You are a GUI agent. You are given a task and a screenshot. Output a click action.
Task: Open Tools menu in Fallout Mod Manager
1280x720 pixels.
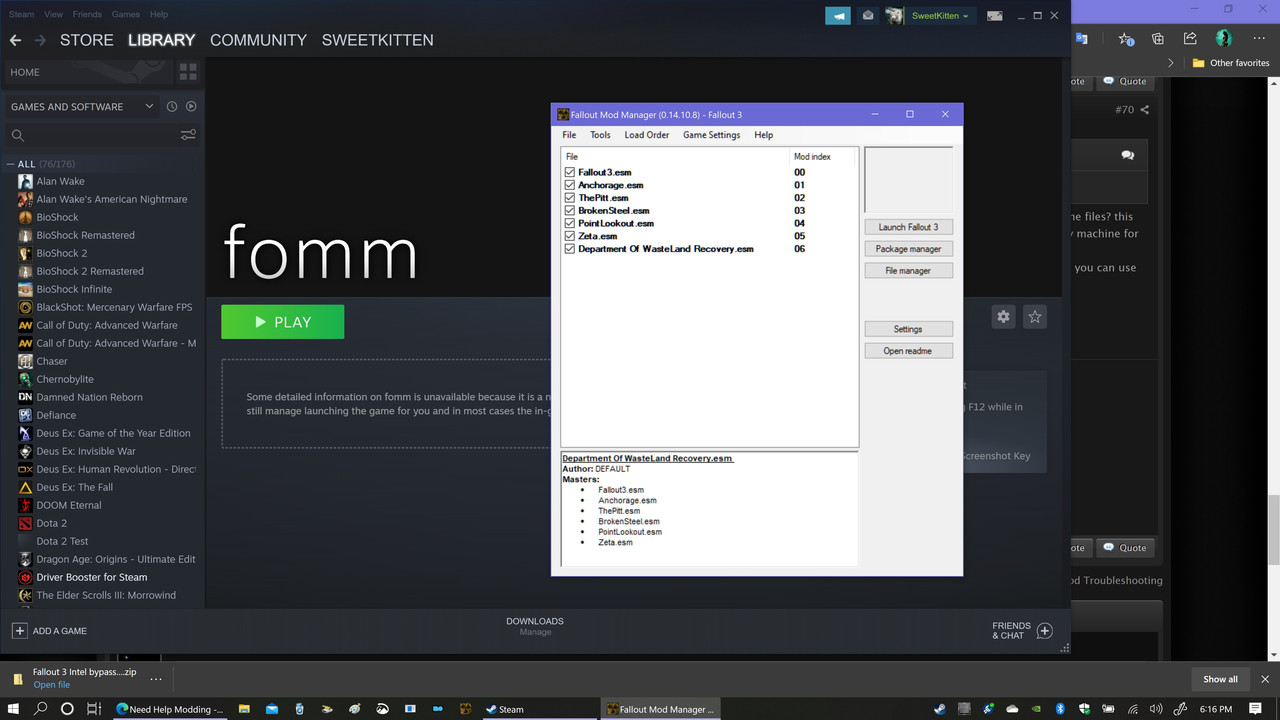[600, 135]
